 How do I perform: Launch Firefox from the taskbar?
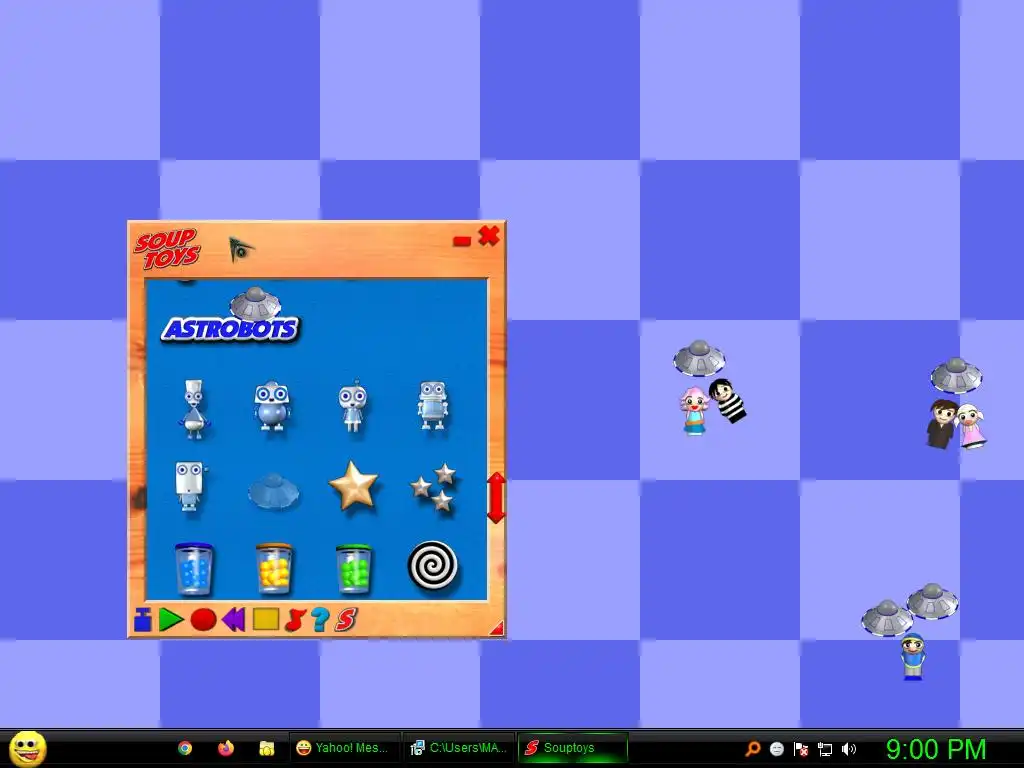tap(226, 748)
